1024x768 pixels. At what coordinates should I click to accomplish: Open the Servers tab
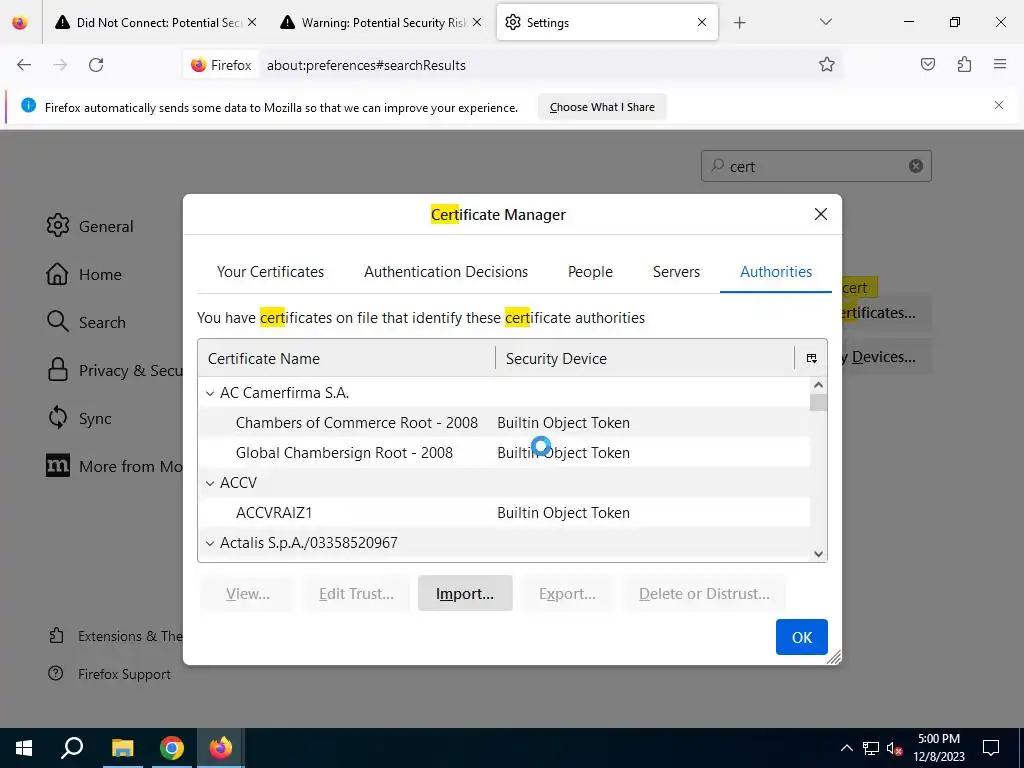point(676,272)
